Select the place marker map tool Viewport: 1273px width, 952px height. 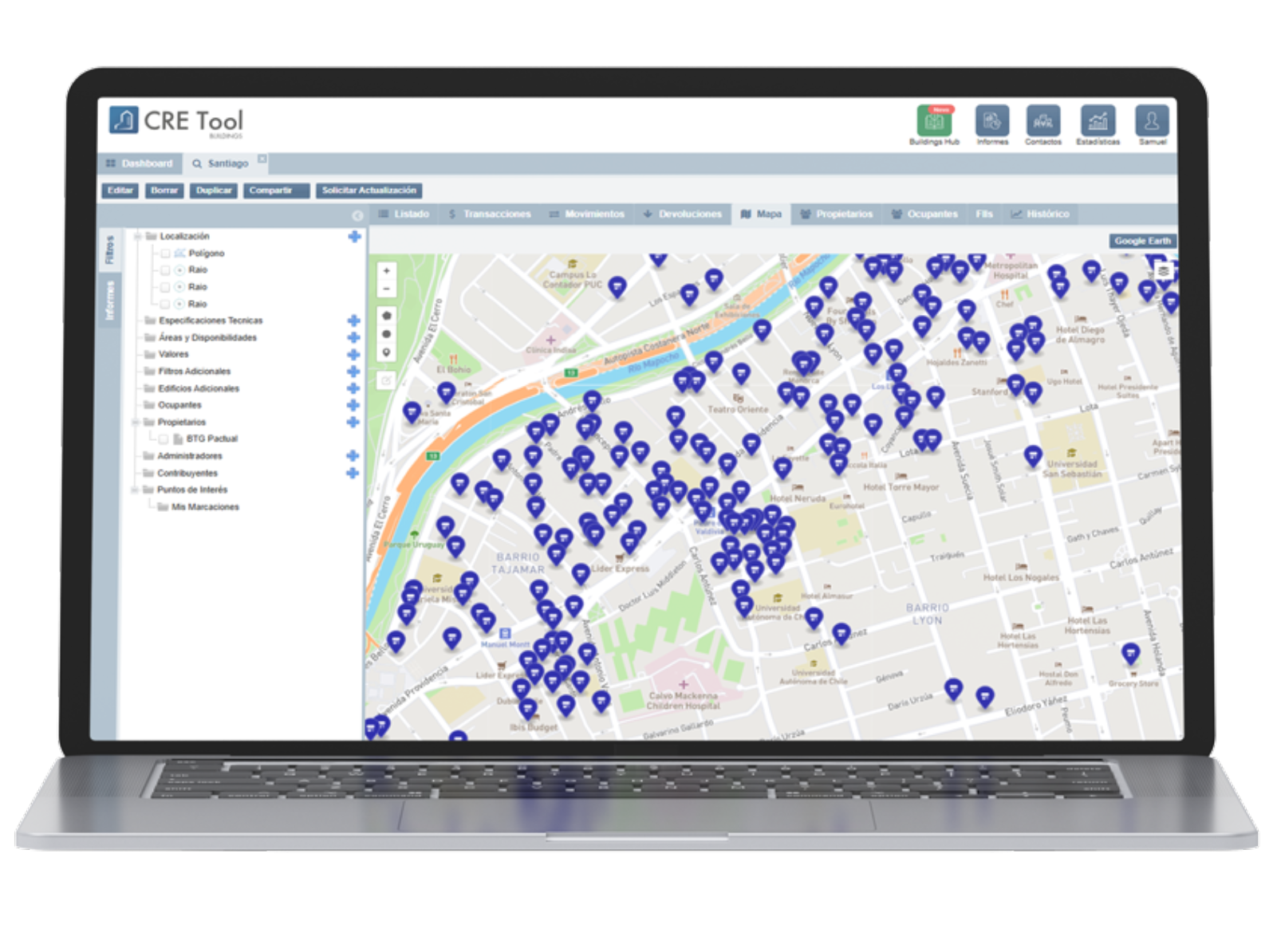tap(387, 352)
